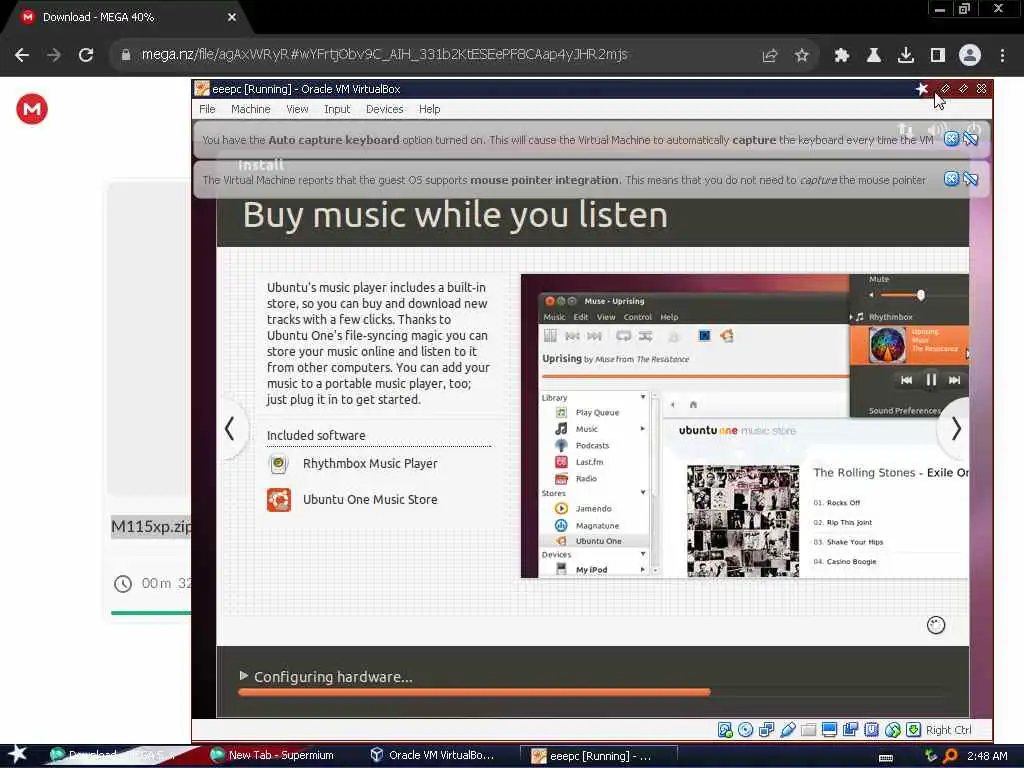The image size is (1024, 768).
Task: Click the 2:48 AM clock
Action: [987, 756]
